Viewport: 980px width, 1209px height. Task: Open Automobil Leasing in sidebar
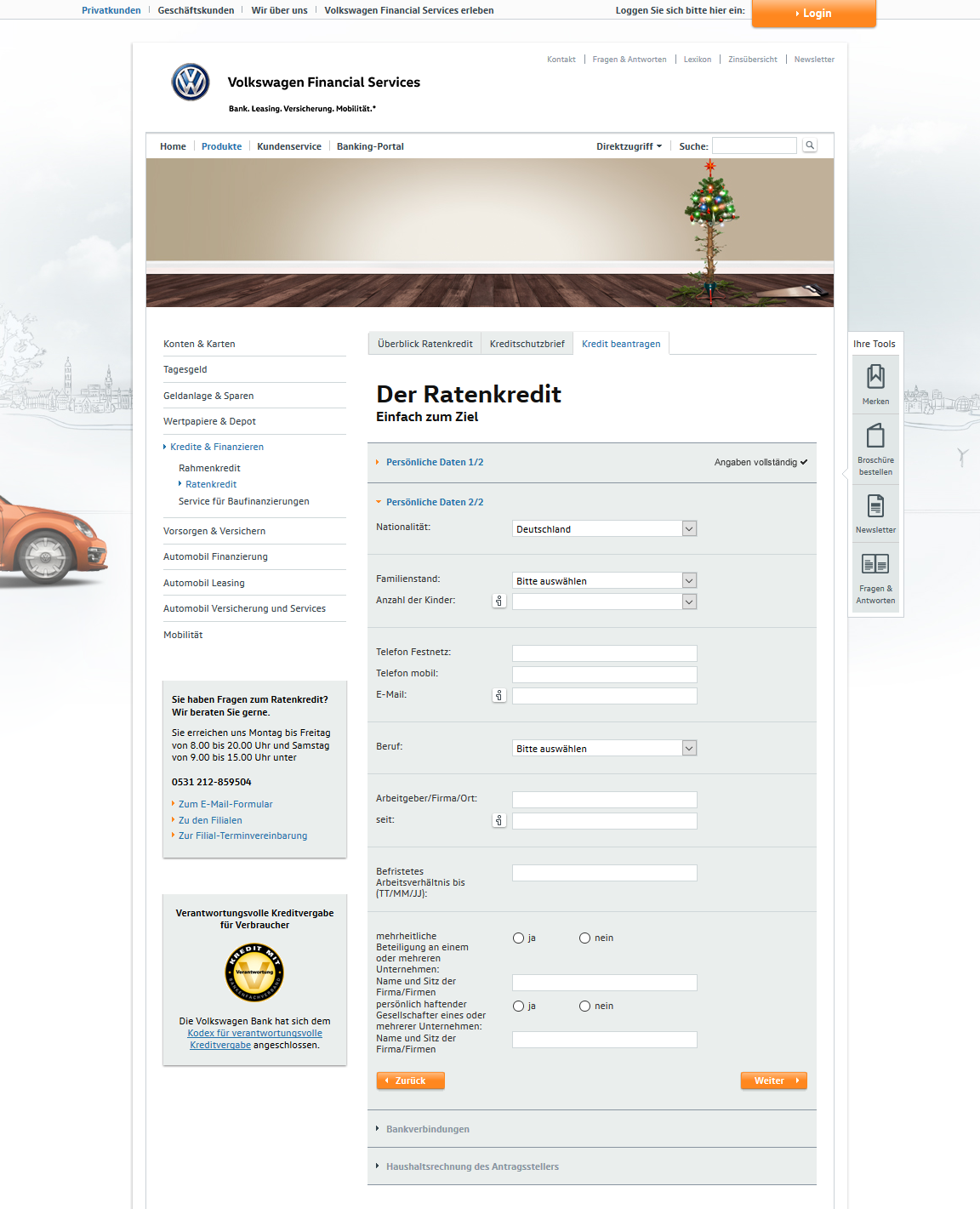tap(204, 583)
